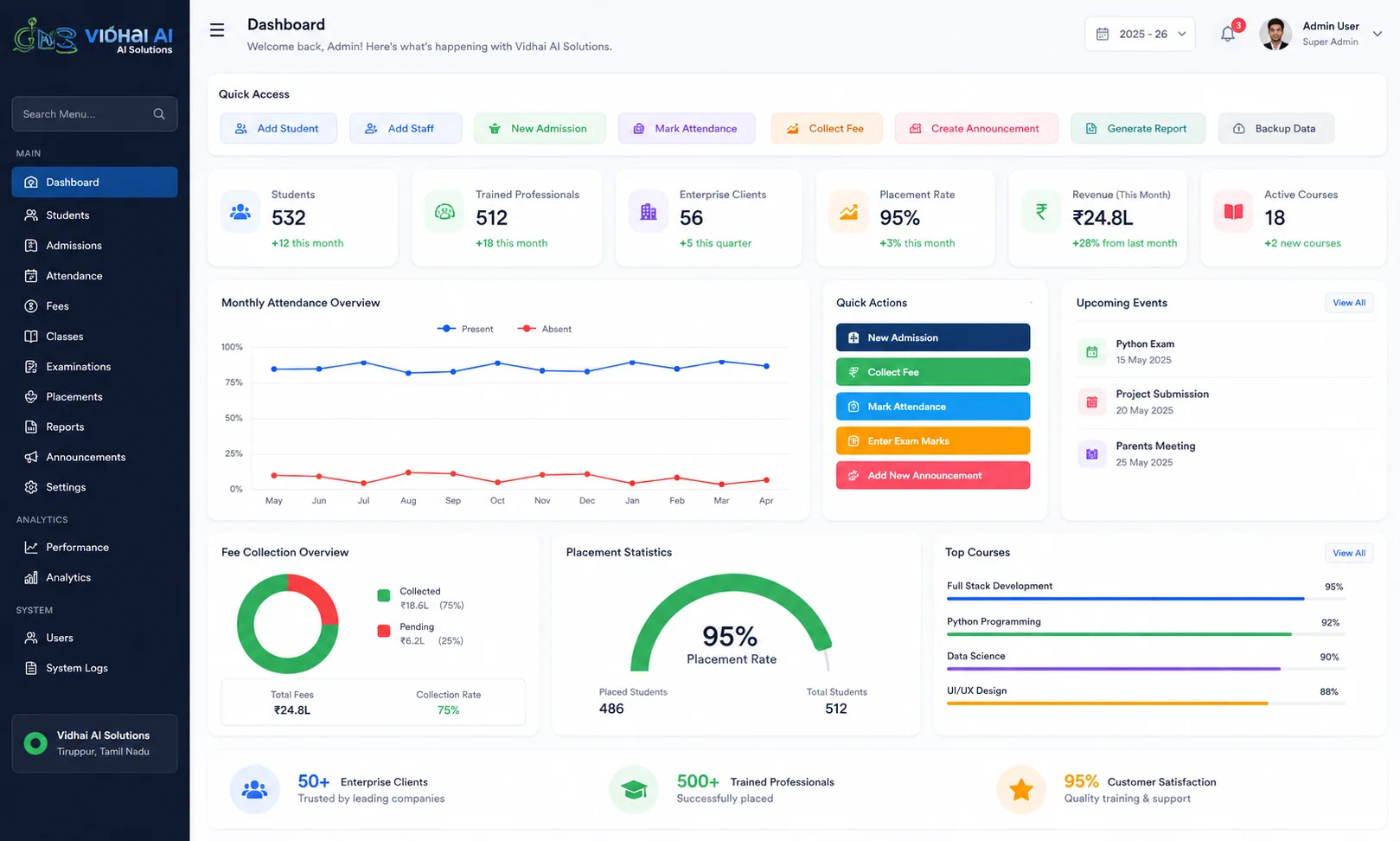Click the search magnifier icon in sidebar
Image resolution: width=1400 pixels, height=841 pixels.
pos(159,114)
